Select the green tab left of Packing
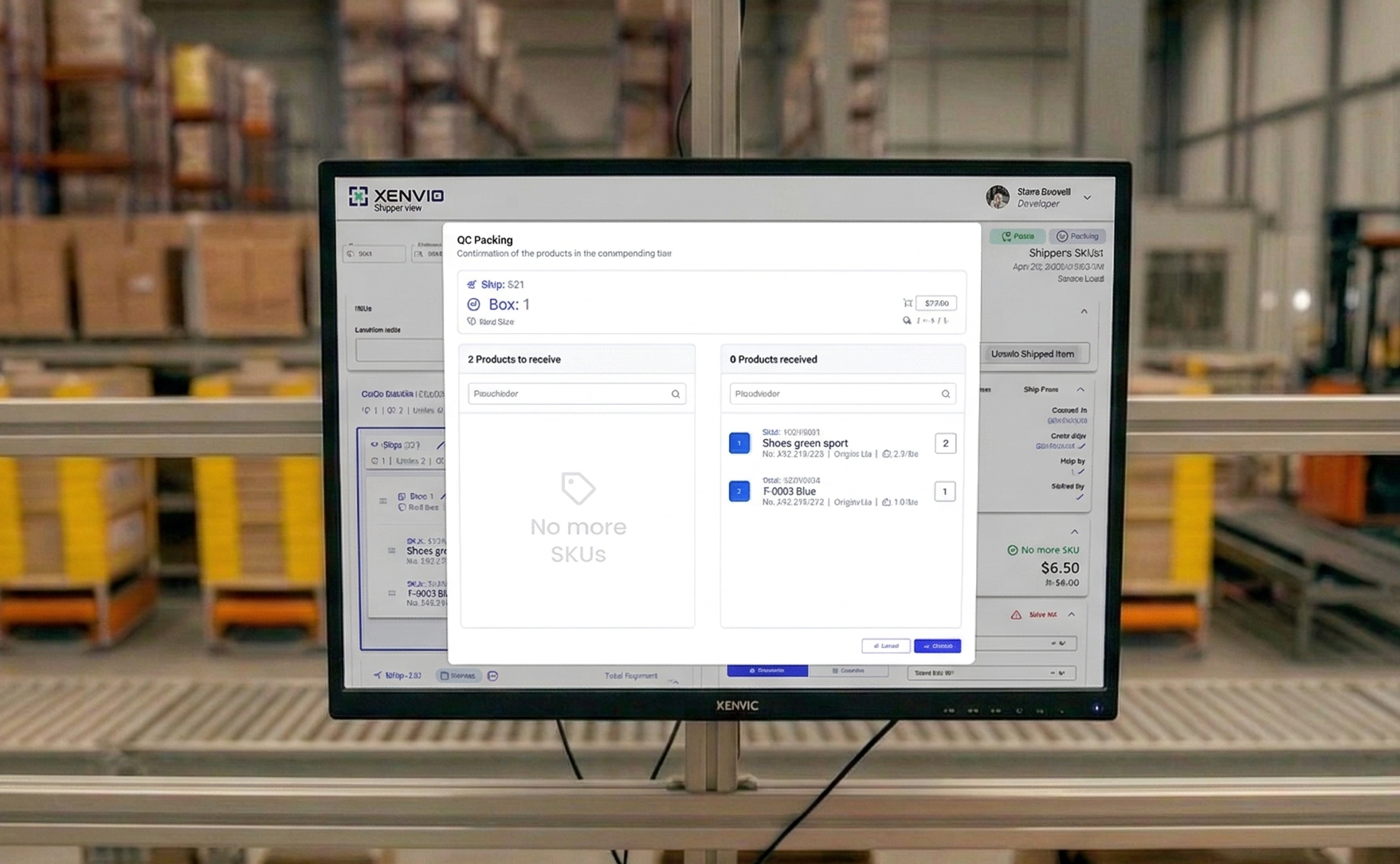The height and width of the screenshot is (864, 1400). pos(1018,237)
